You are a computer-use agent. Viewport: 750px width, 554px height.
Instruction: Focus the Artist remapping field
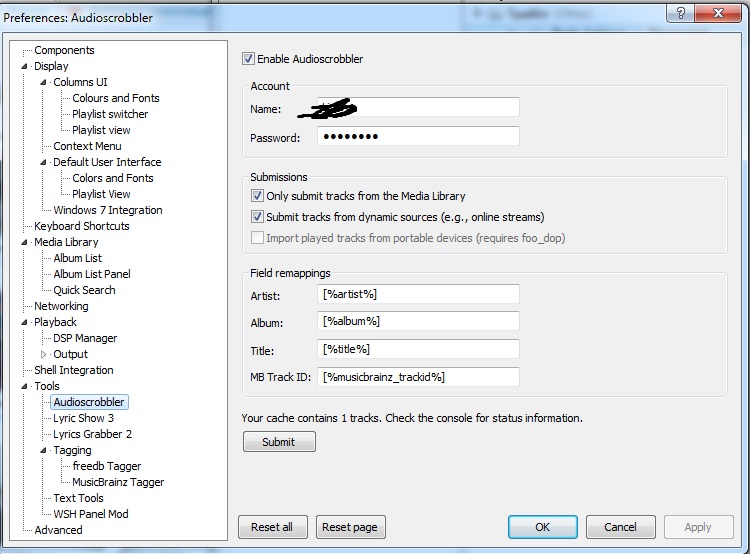[x=418, y=294]
